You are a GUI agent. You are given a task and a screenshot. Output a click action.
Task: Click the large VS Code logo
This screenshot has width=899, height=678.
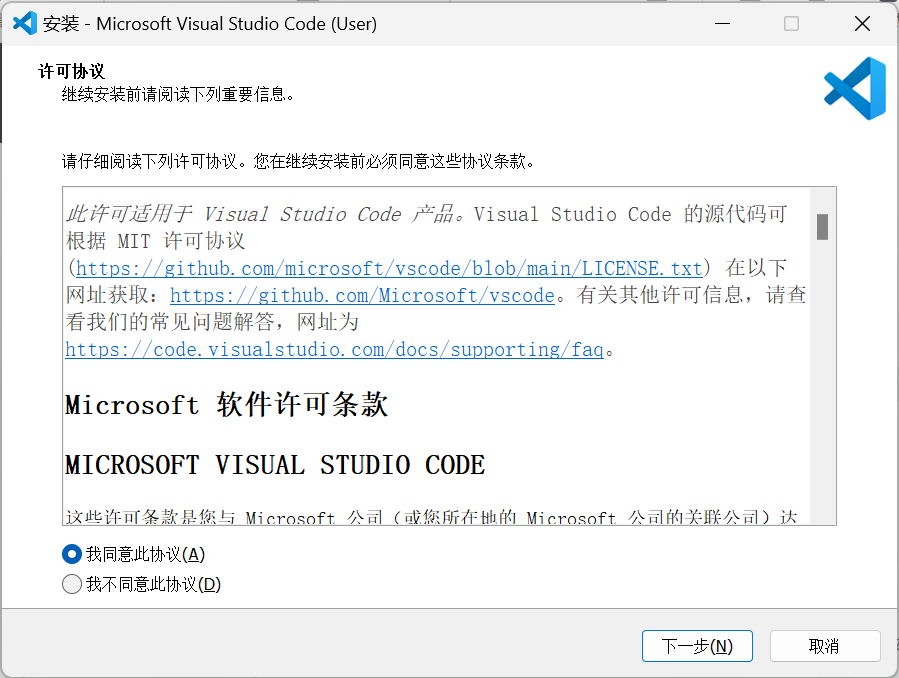(x=855, y=88)
